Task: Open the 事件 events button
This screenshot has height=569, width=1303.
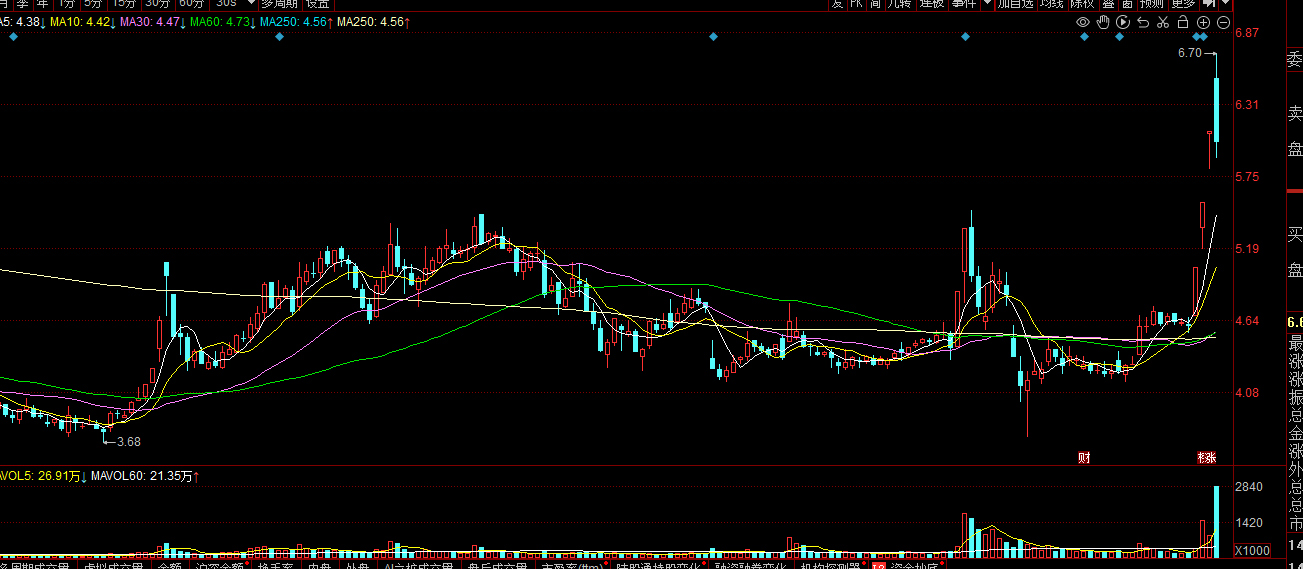Action: (x=964, y=4)
